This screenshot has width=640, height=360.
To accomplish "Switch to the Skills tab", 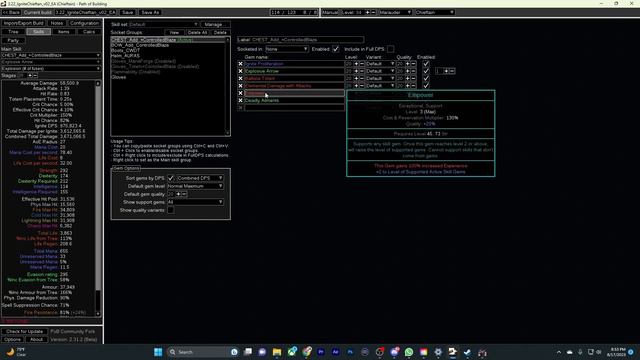I will pos(39,31).
